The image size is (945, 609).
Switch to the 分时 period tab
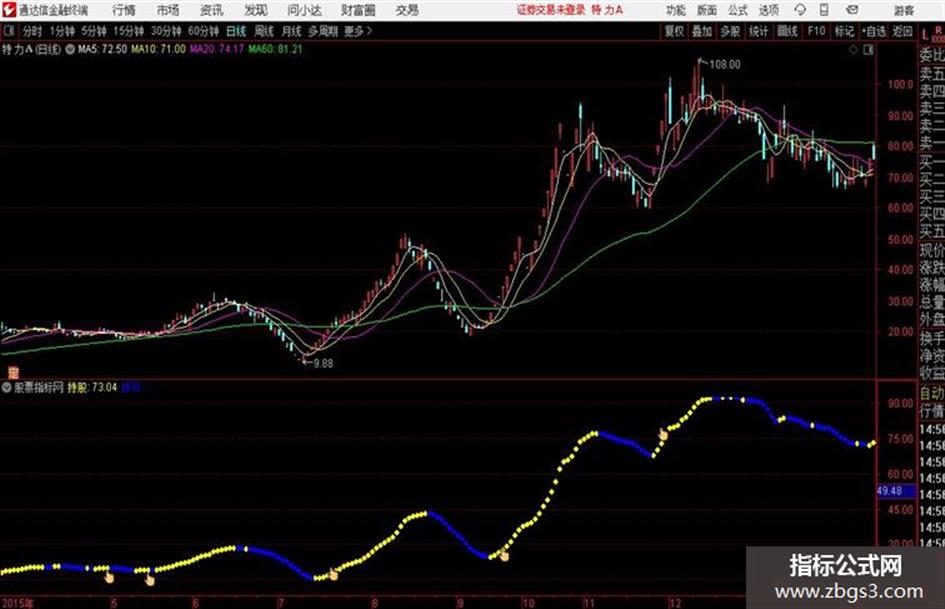[33, 31]
